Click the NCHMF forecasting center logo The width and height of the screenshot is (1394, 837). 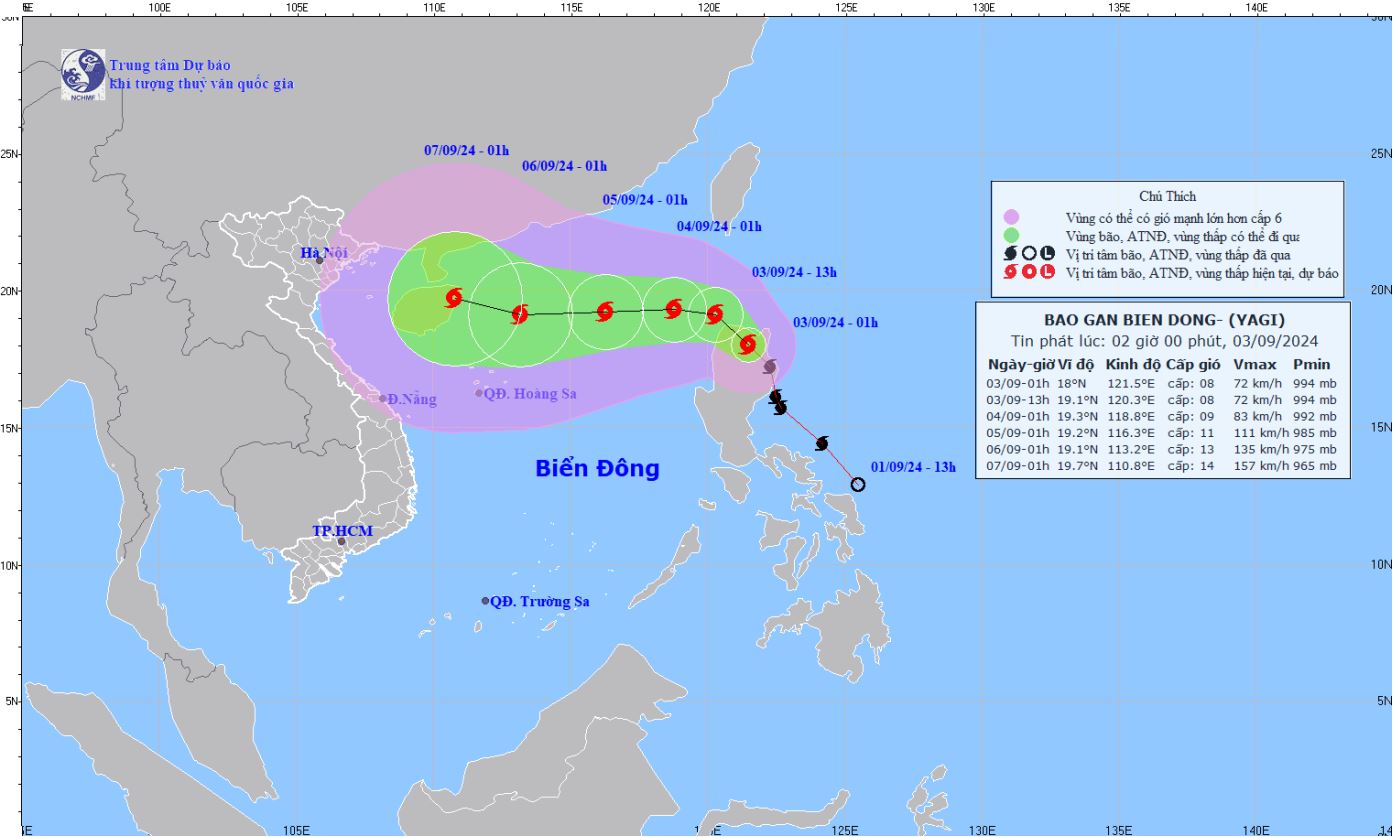83,73
